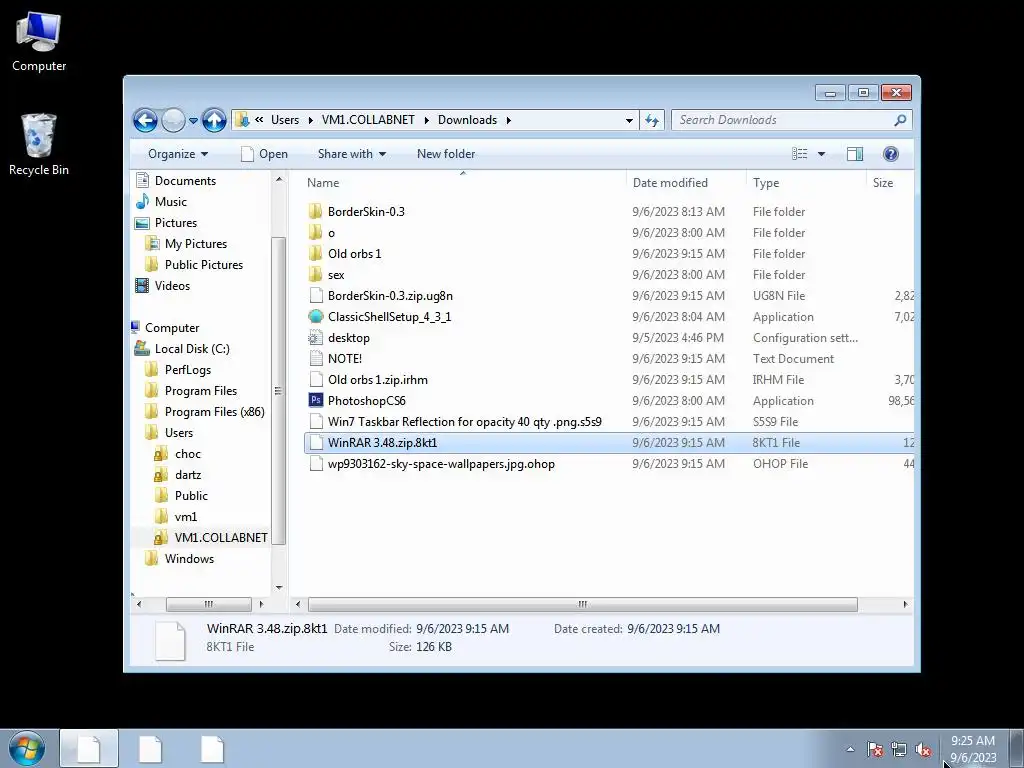Select the Windows folder in sidebar
Viewport: 1024px width, 768px height.
[189, 558]
